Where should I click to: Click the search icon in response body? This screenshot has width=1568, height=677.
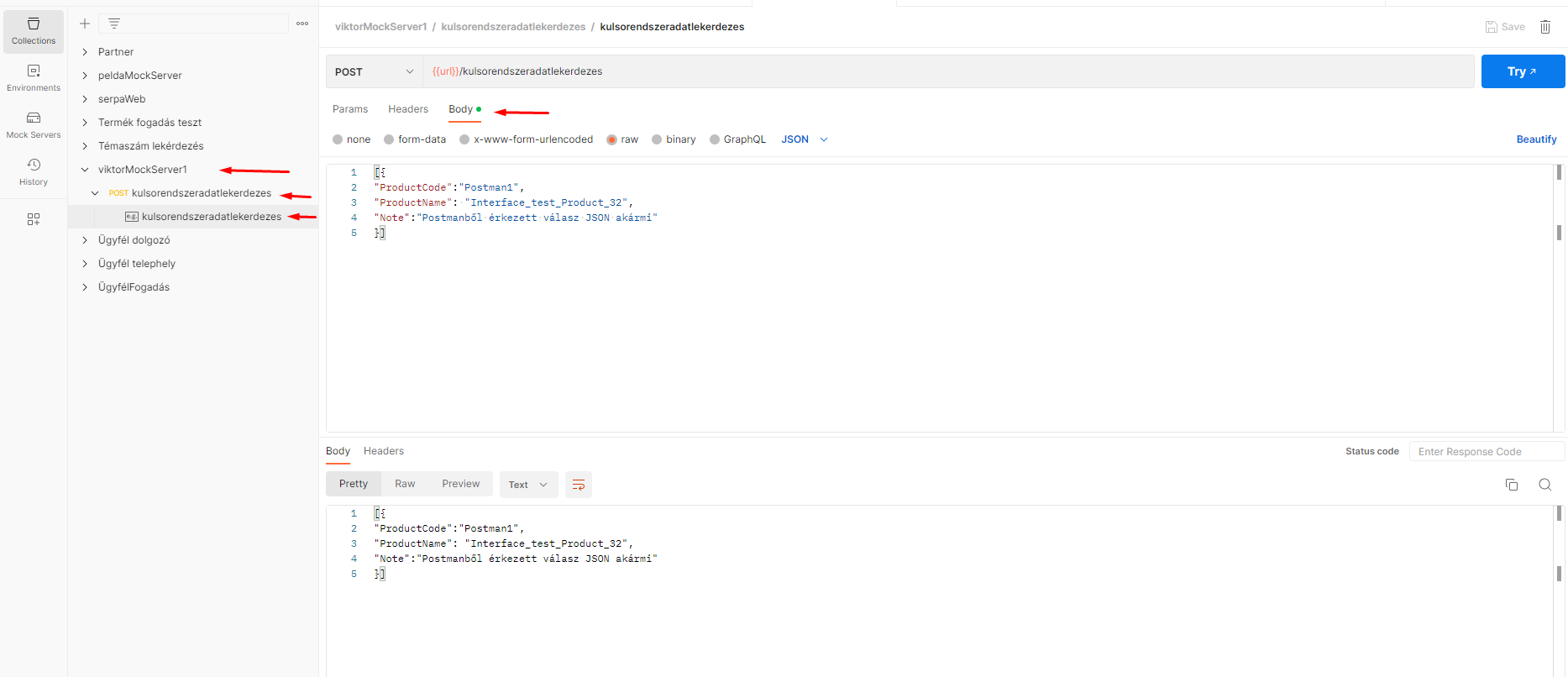(x=1544, y=485)
